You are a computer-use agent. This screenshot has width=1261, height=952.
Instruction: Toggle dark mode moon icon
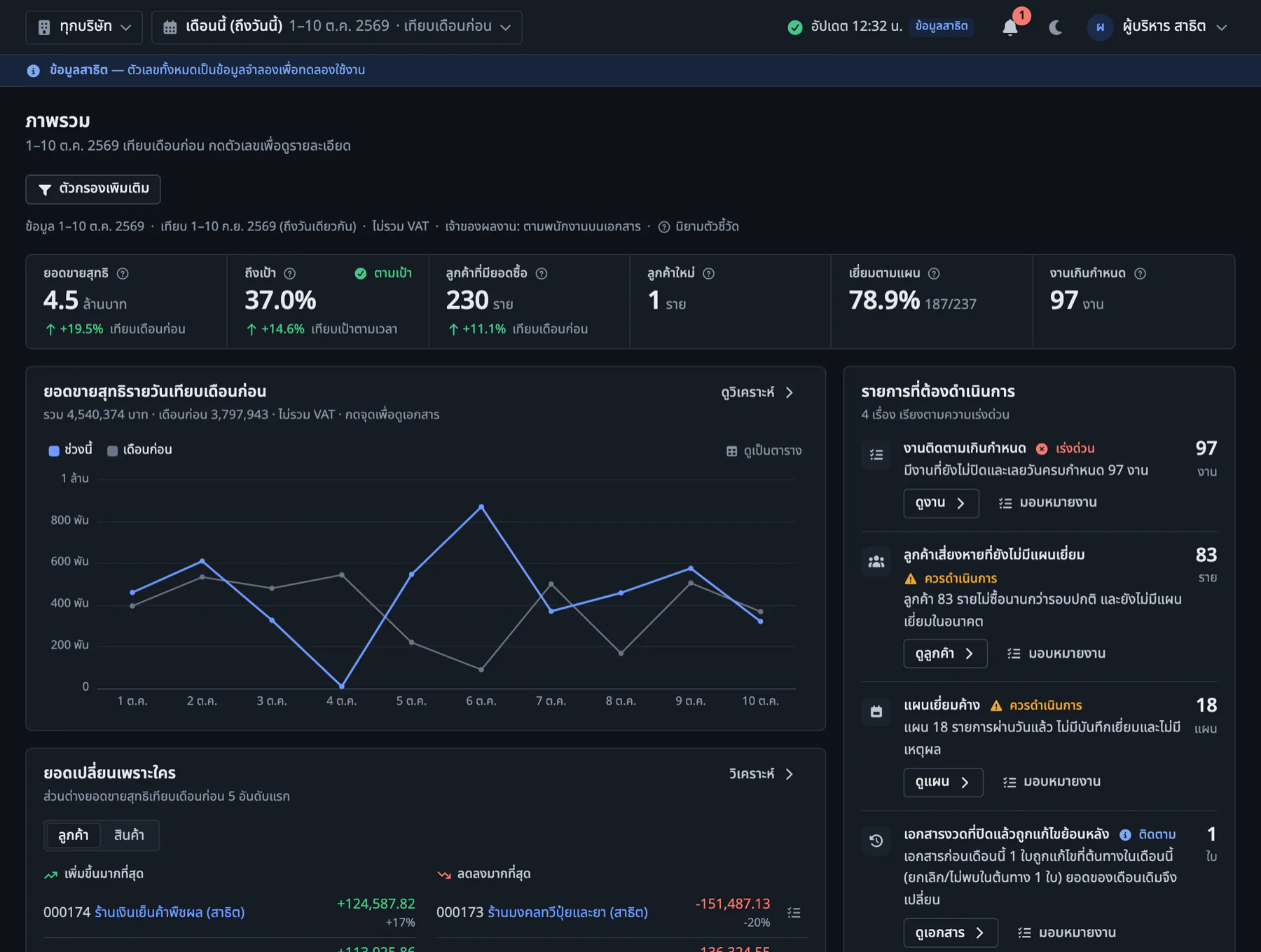pos(1055,27)
